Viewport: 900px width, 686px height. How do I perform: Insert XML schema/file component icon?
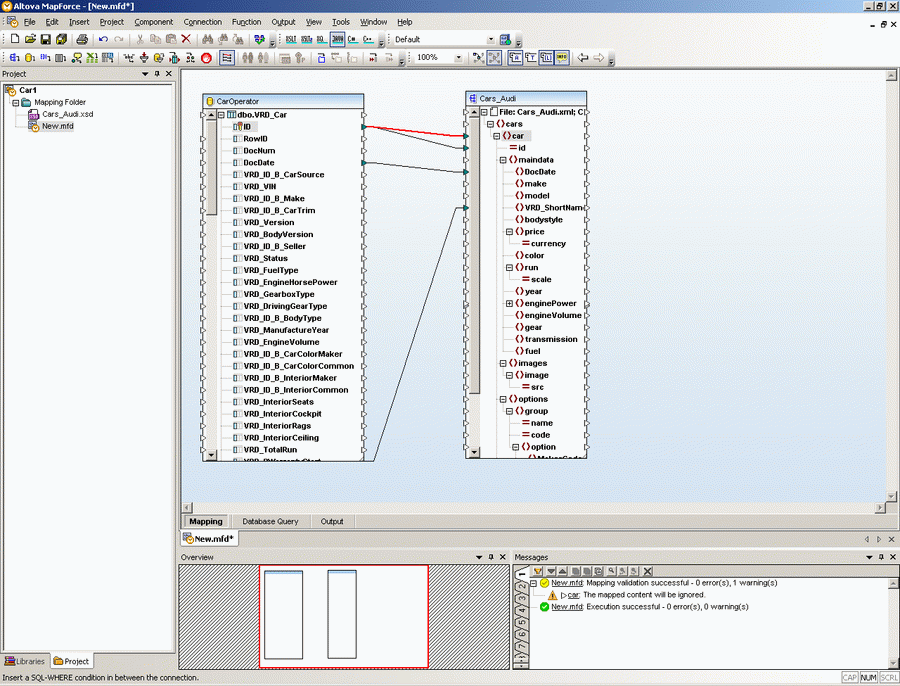click(14, 57)
